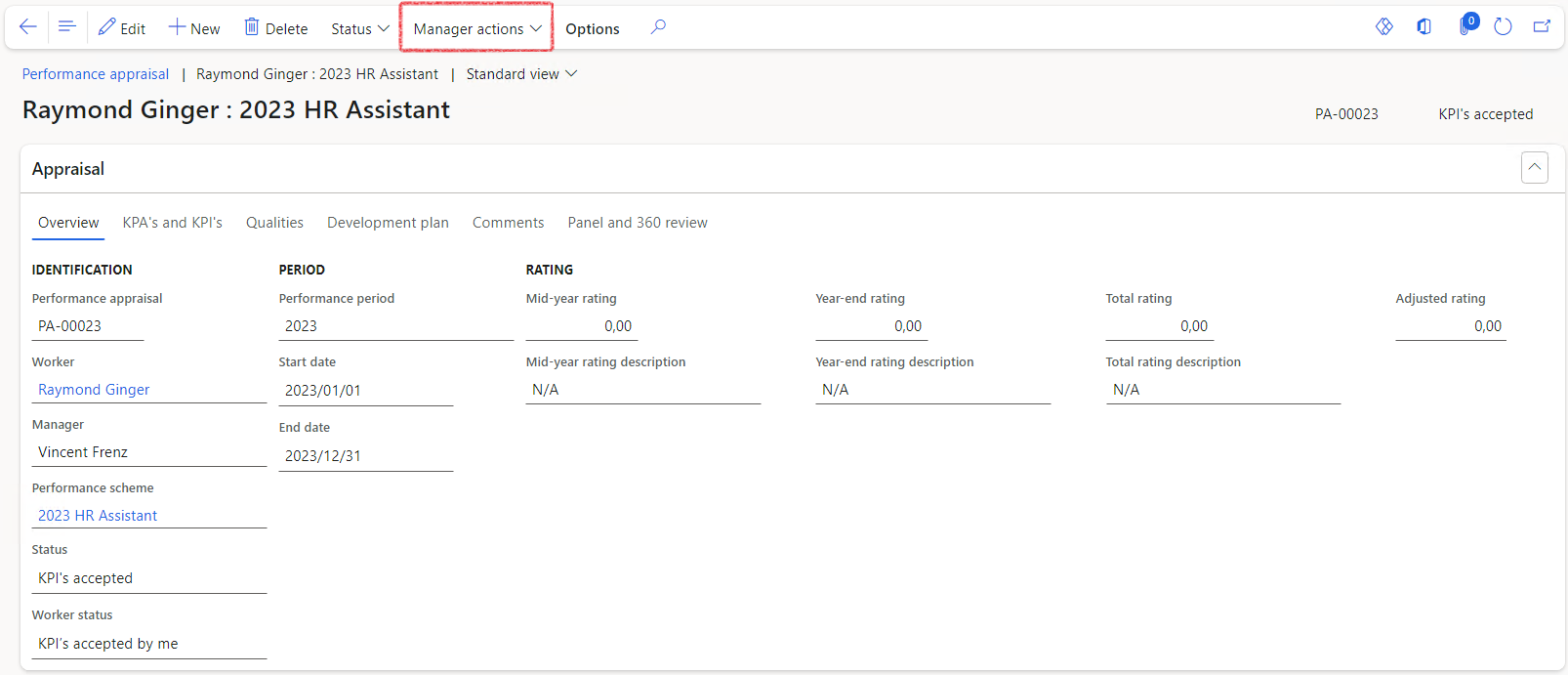Image resolution: width=1568 pixels, height=675 pixels.
Task: Open the 2023 HR Assistant scheme link
Action: [98, 516]
